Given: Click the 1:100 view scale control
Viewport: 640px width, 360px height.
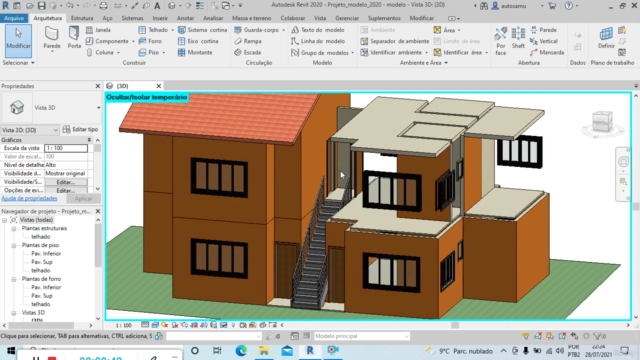Looking at the screenshot, I should [x=123, y=325].
